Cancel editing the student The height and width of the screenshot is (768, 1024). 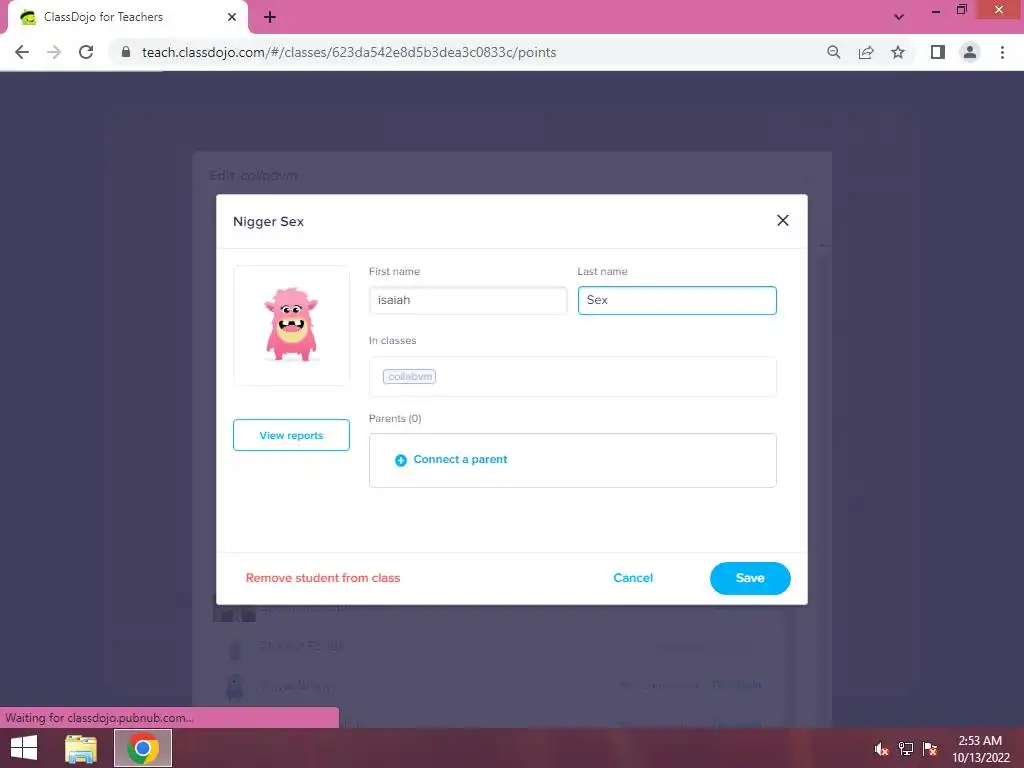tap(633, 578)
